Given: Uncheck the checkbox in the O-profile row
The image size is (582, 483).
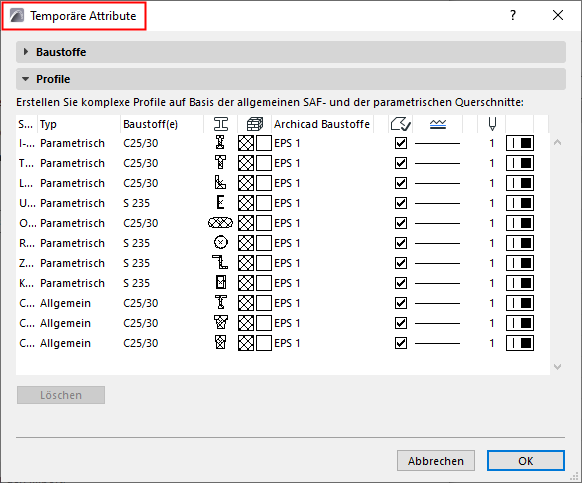Looking at the screenshot, I should [401, 223].
